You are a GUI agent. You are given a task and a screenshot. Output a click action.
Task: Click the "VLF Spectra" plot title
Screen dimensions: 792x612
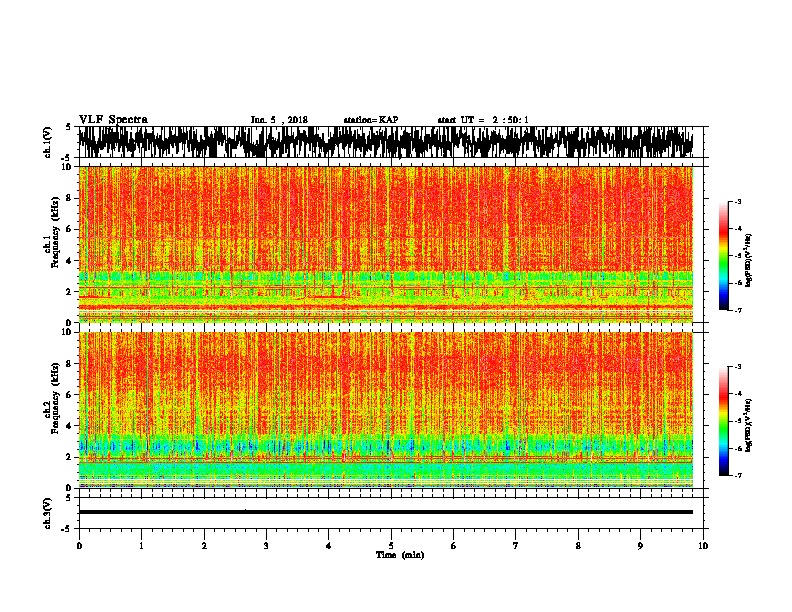click(113, 120)
